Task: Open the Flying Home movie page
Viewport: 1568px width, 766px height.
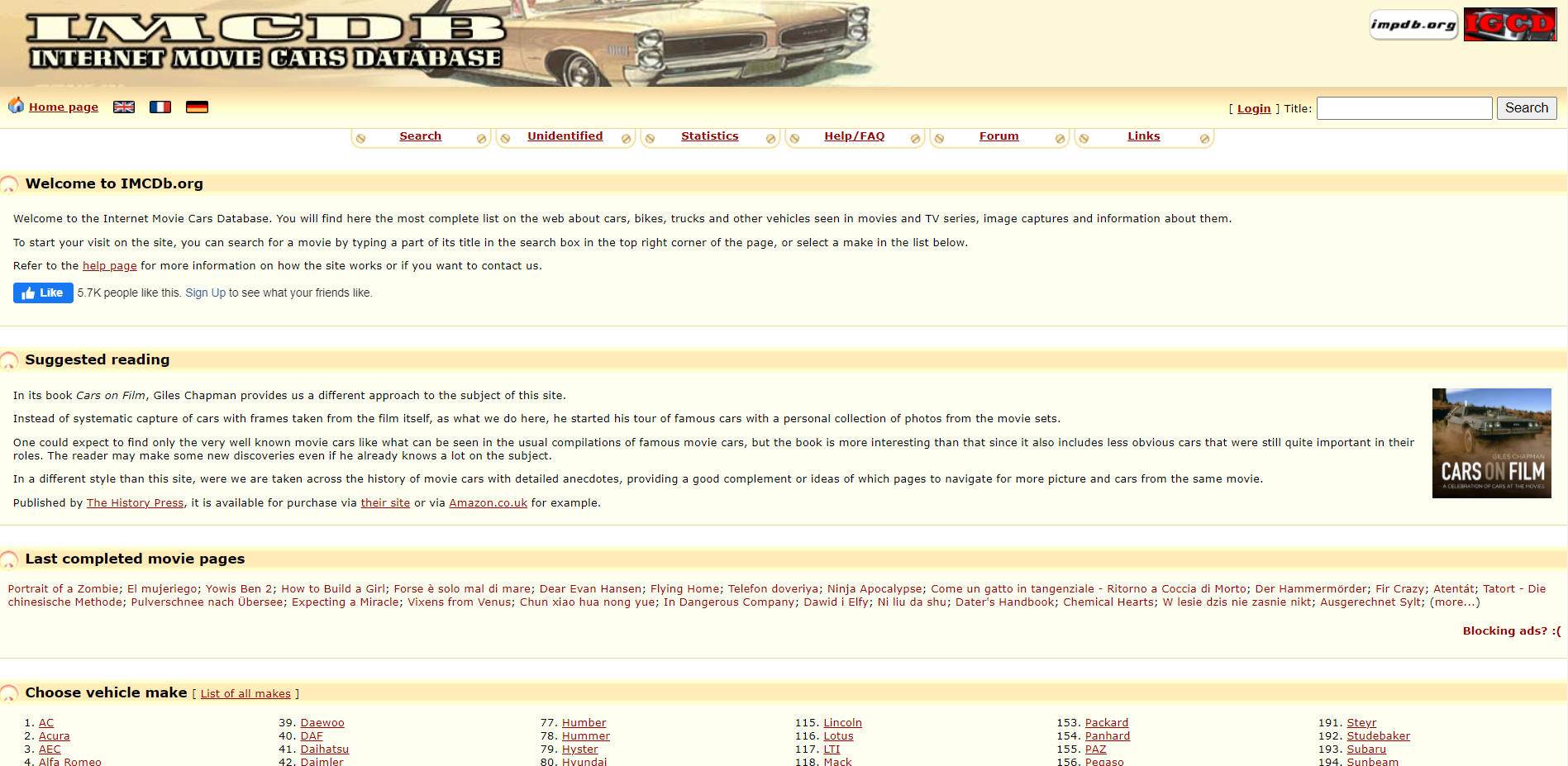Action: tap(684, 589)
